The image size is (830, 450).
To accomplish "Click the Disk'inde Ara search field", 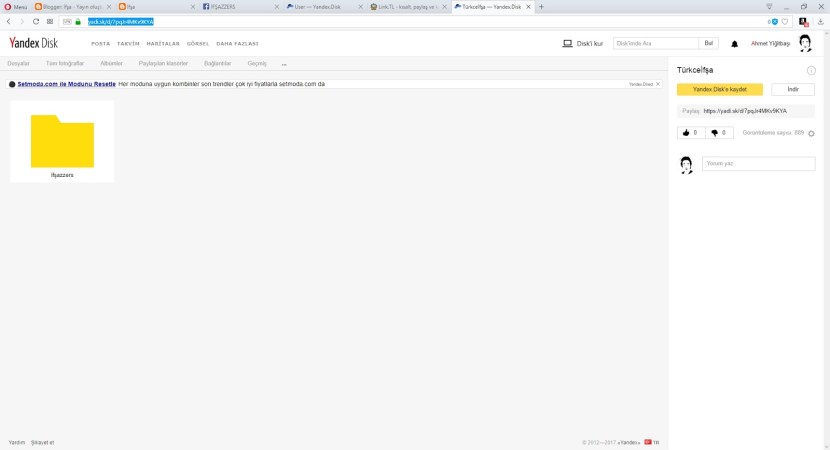I will [x=655, y=44].
